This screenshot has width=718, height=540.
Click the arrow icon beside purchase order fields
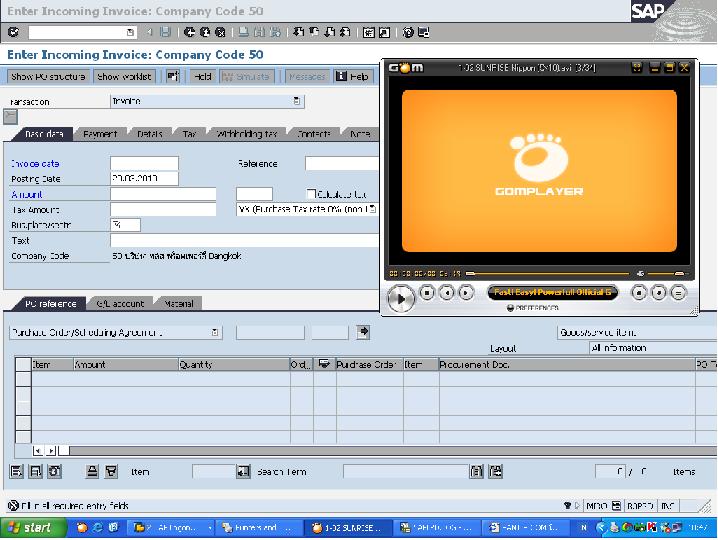click(363, 331)
